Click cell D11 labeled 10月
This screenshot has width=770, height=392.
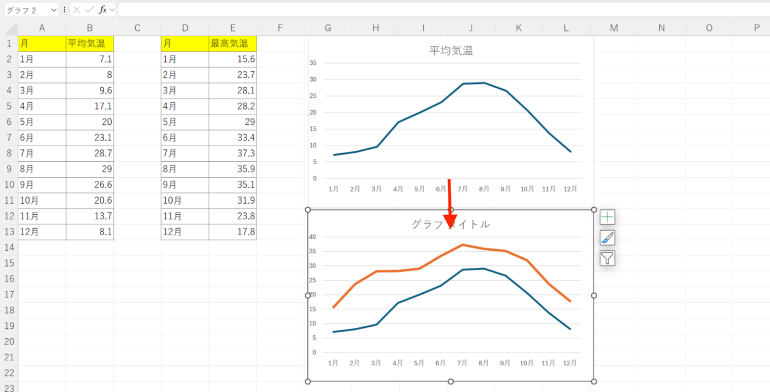coord(185,201)
